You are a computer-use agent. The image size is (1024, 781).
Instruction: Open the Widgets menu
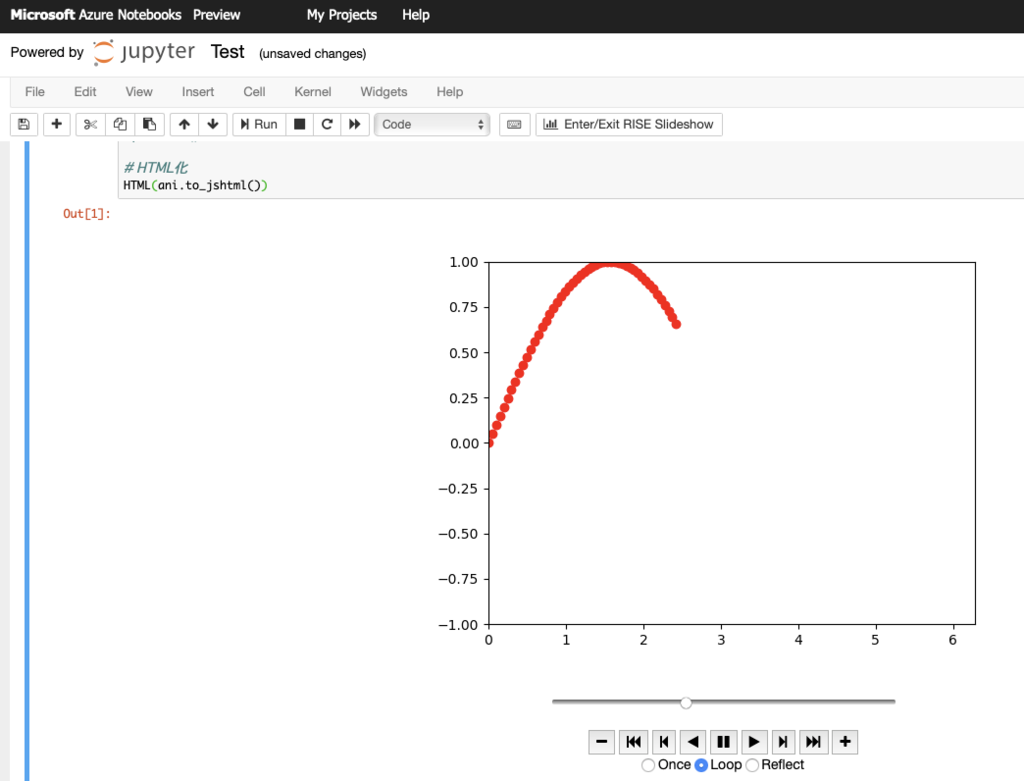point(383,91)
